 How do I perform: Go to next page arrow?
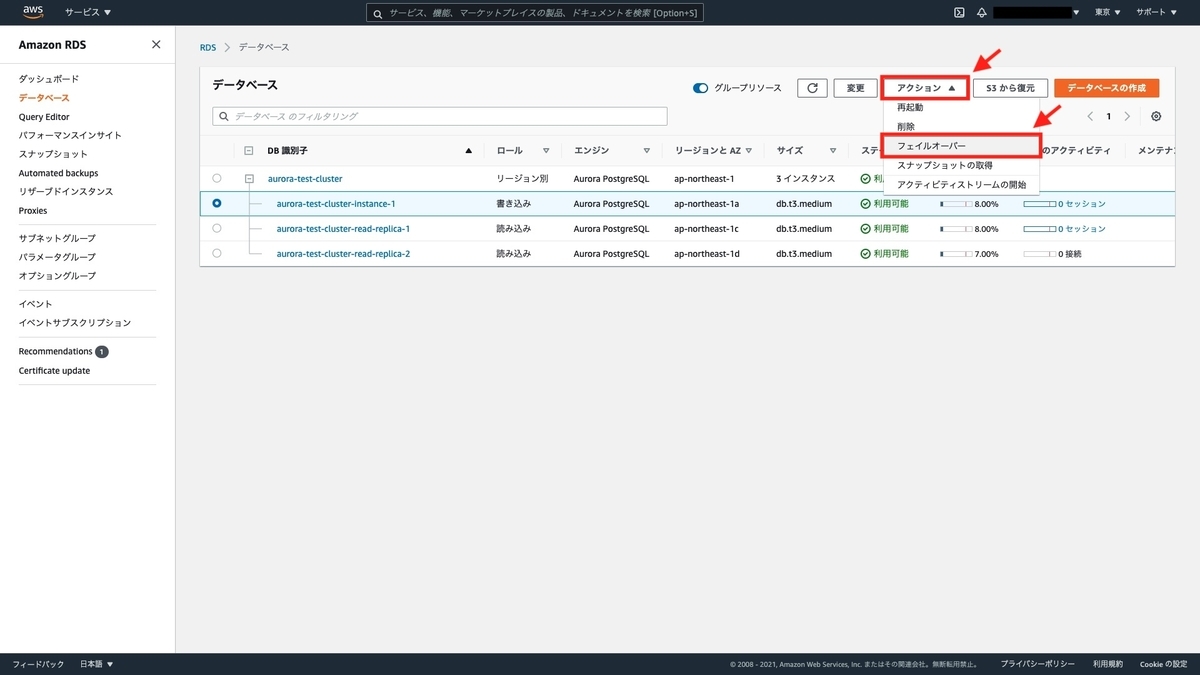coord(1127,116)
